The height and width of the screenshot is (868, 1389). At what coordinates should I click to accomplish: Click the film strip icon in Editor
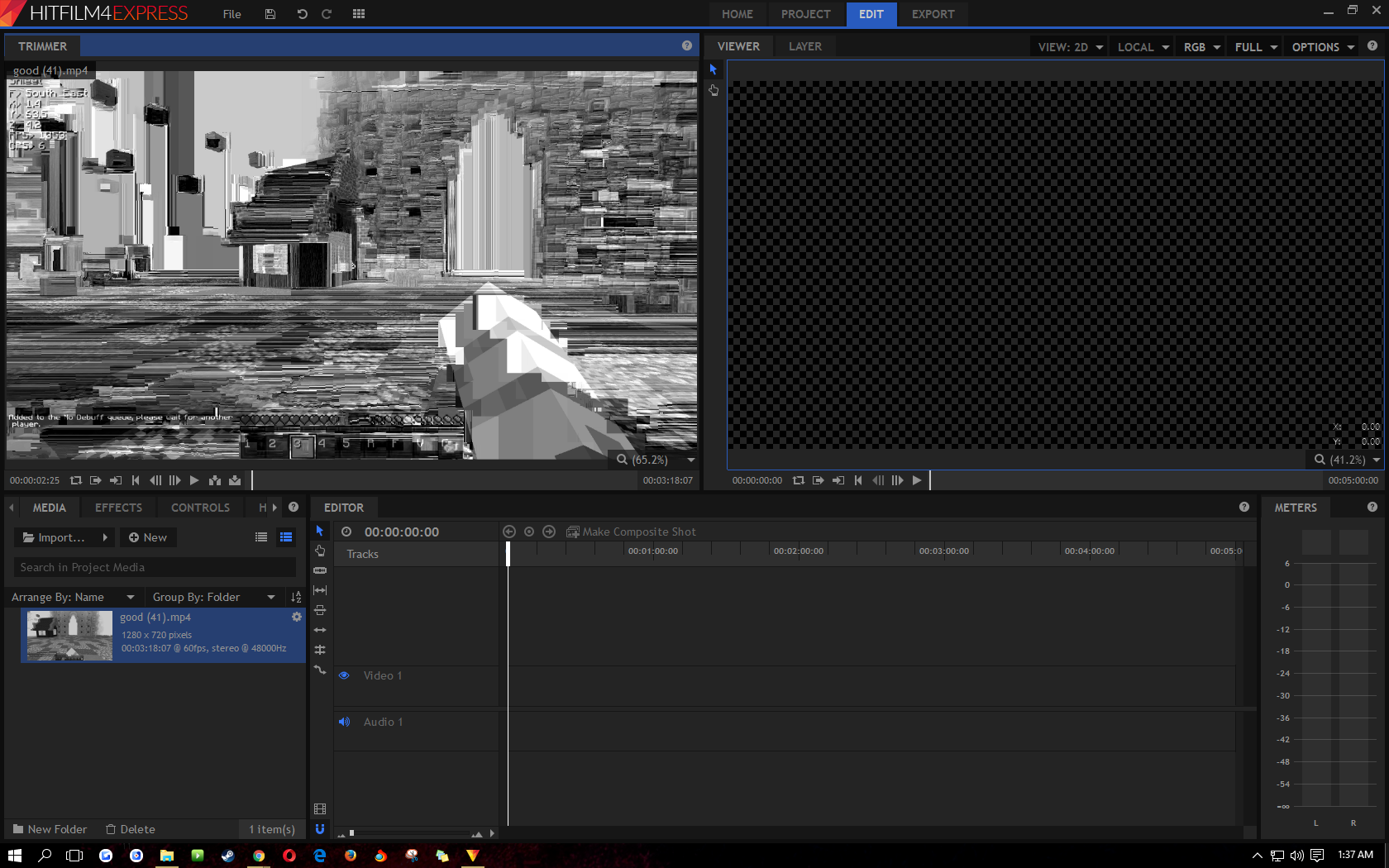coord(320,808)
